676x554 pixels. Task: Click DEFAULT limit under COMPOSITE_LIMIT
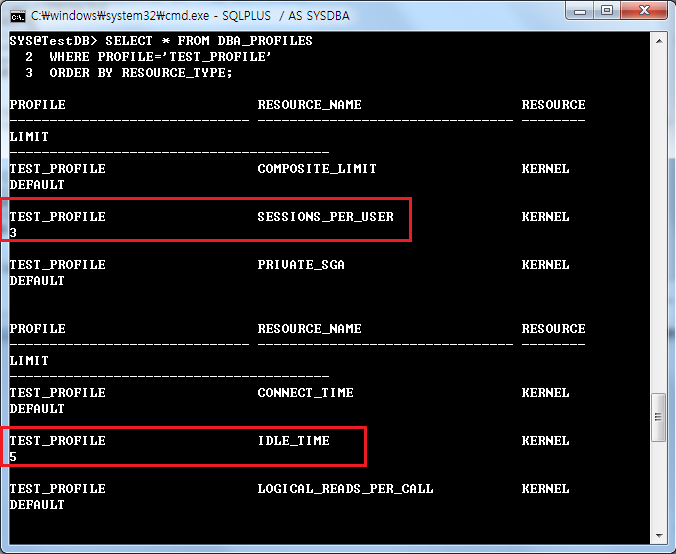pos(37,185)
